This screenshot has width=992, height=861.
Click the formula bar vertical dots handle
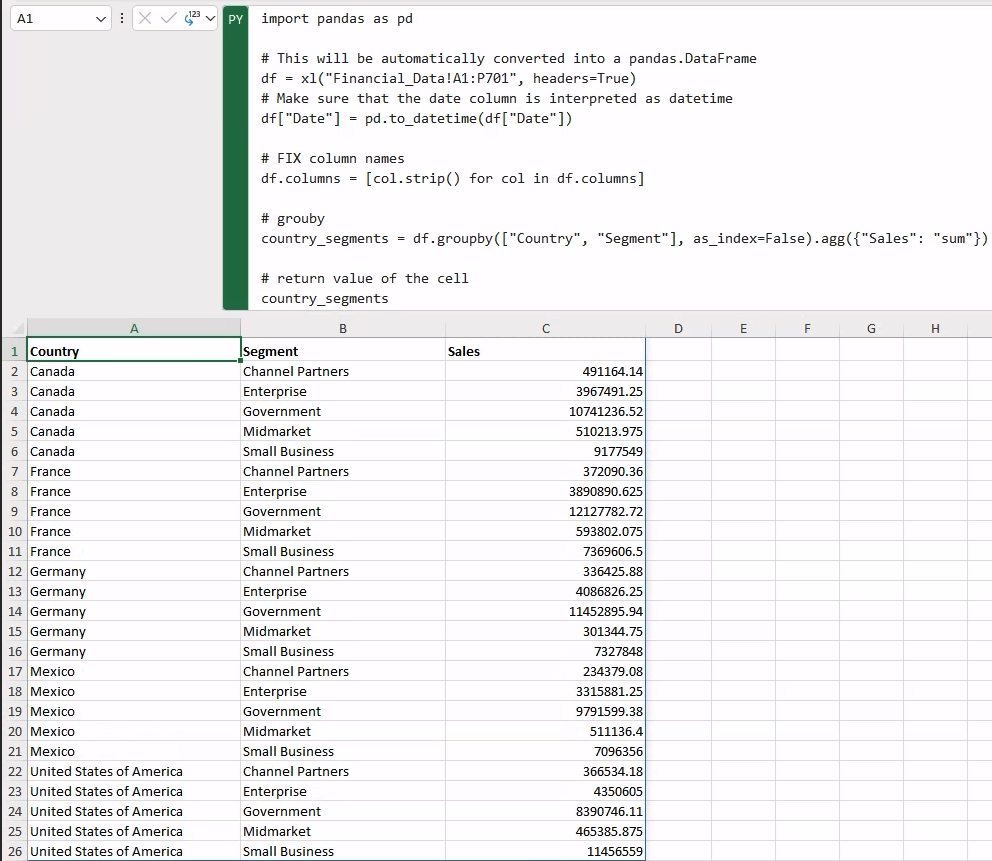(122, 18)
